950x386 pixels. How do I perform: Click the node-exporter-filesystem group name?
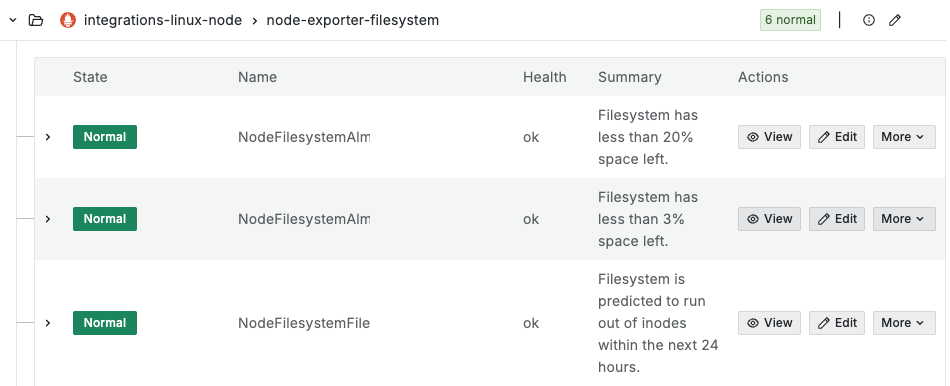(353, 20)
